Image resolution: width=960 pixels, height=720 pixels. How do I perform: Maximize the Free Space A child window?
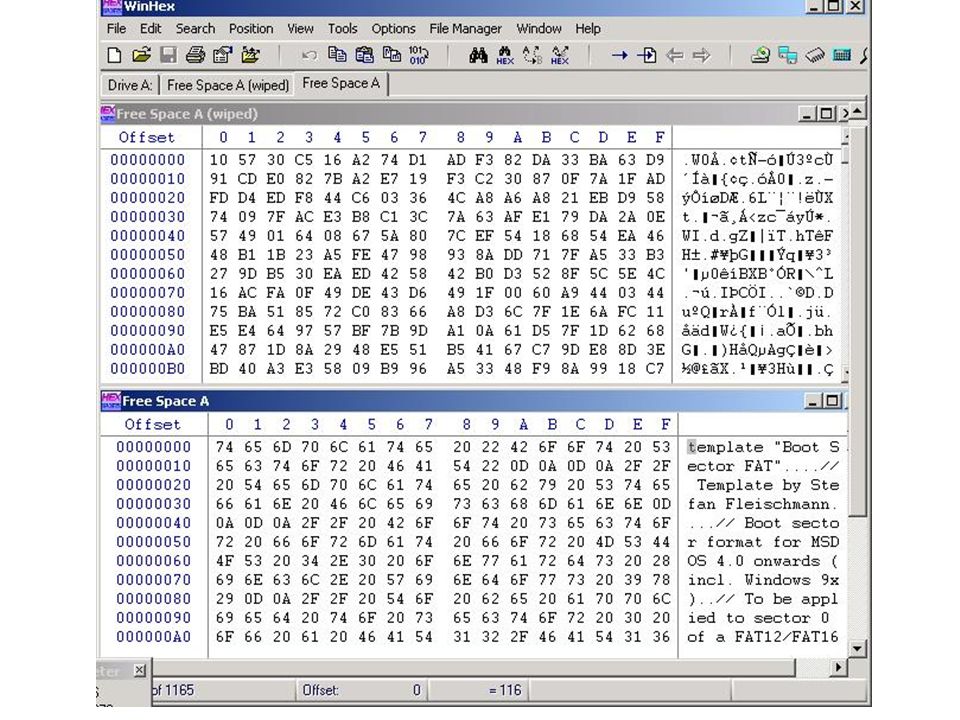pos(831,401)
